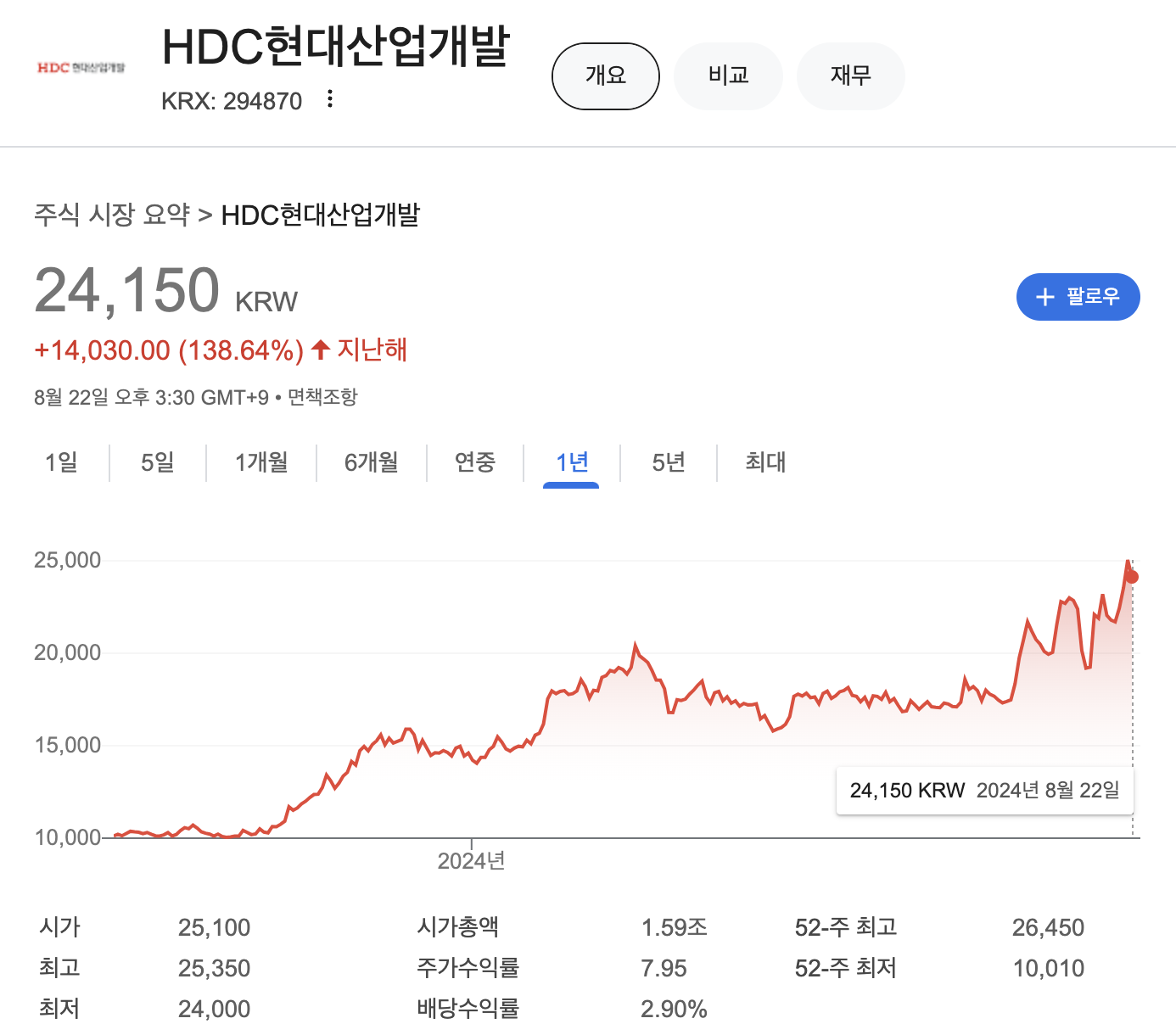This screenshot has height=1035, width=1176.
Task: Click the 24,150 KRW current price
Action: click(166, 291)
